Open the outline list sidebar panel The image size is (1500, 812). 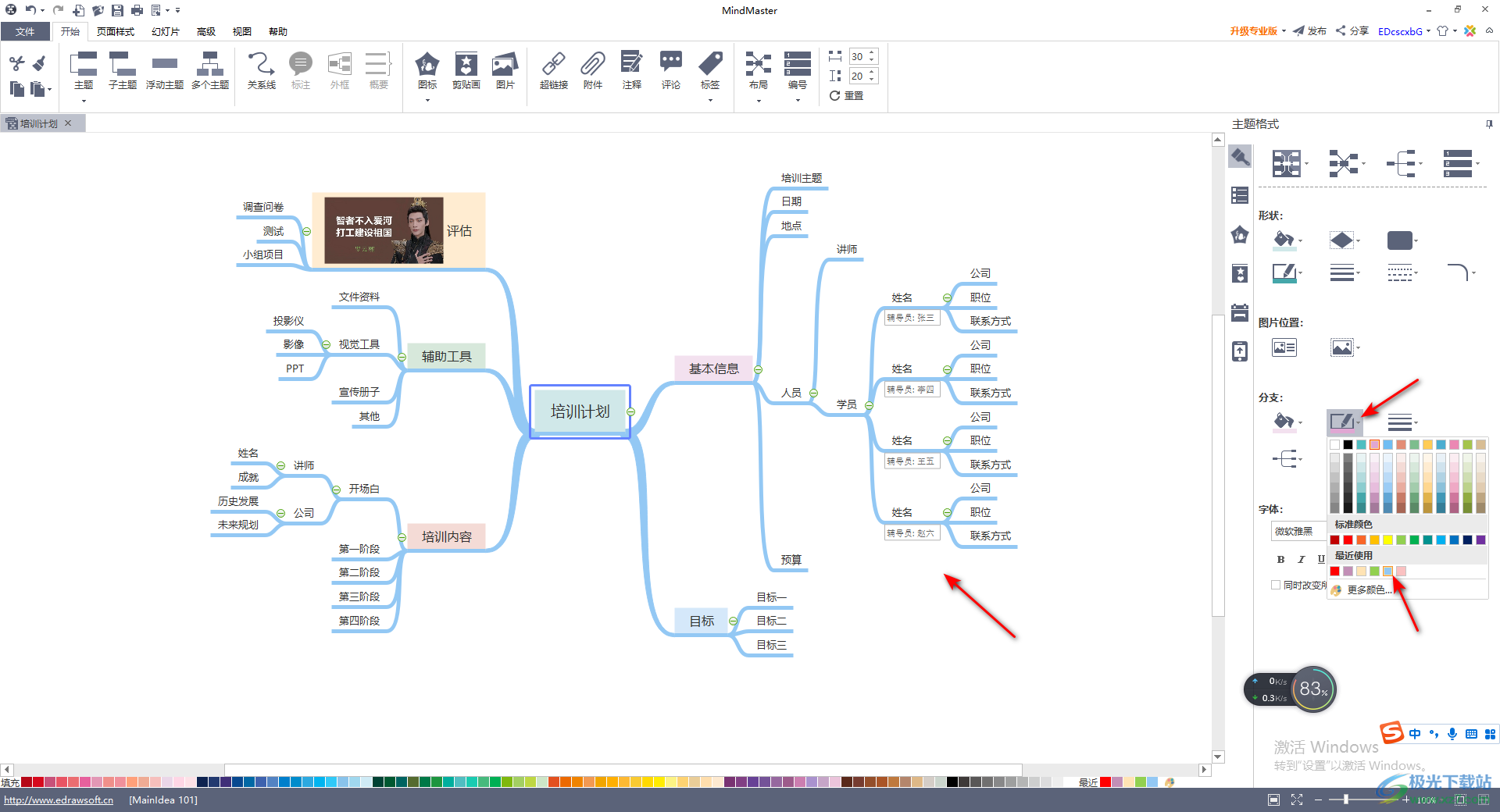(x=1240, y=195)
